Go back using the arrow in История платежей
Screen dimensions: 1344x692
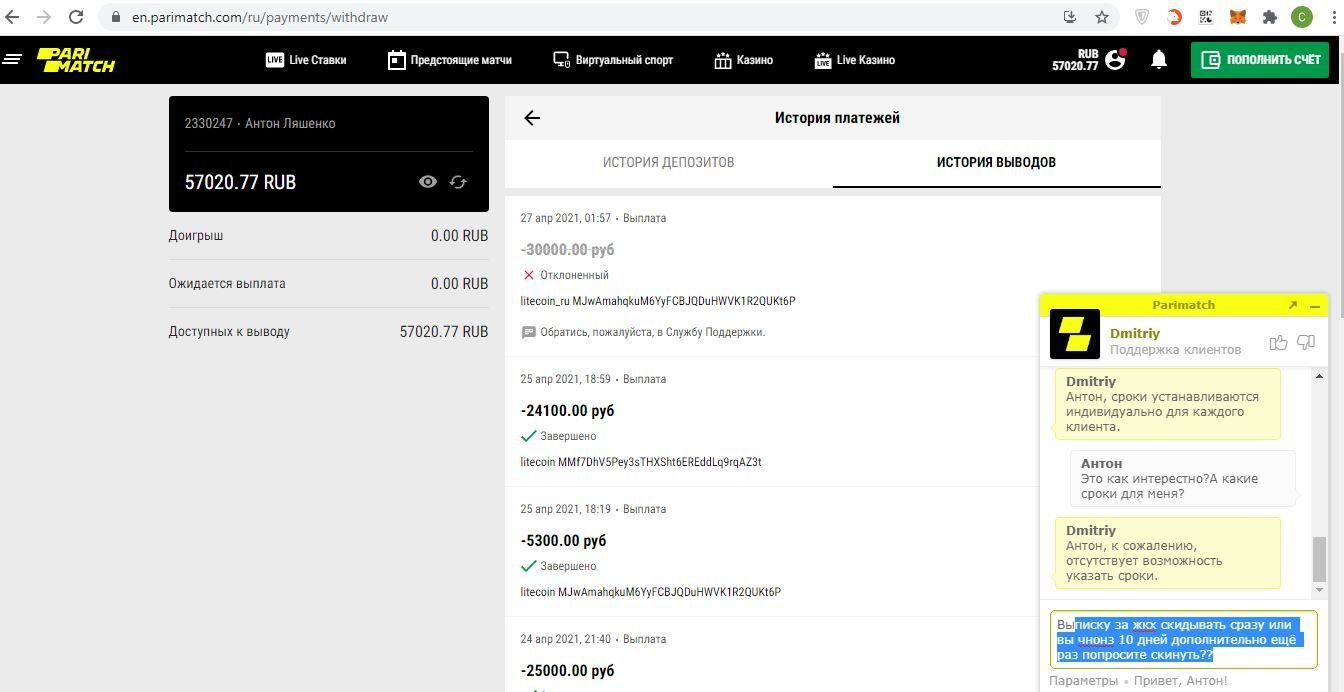[x=532, y=118]
